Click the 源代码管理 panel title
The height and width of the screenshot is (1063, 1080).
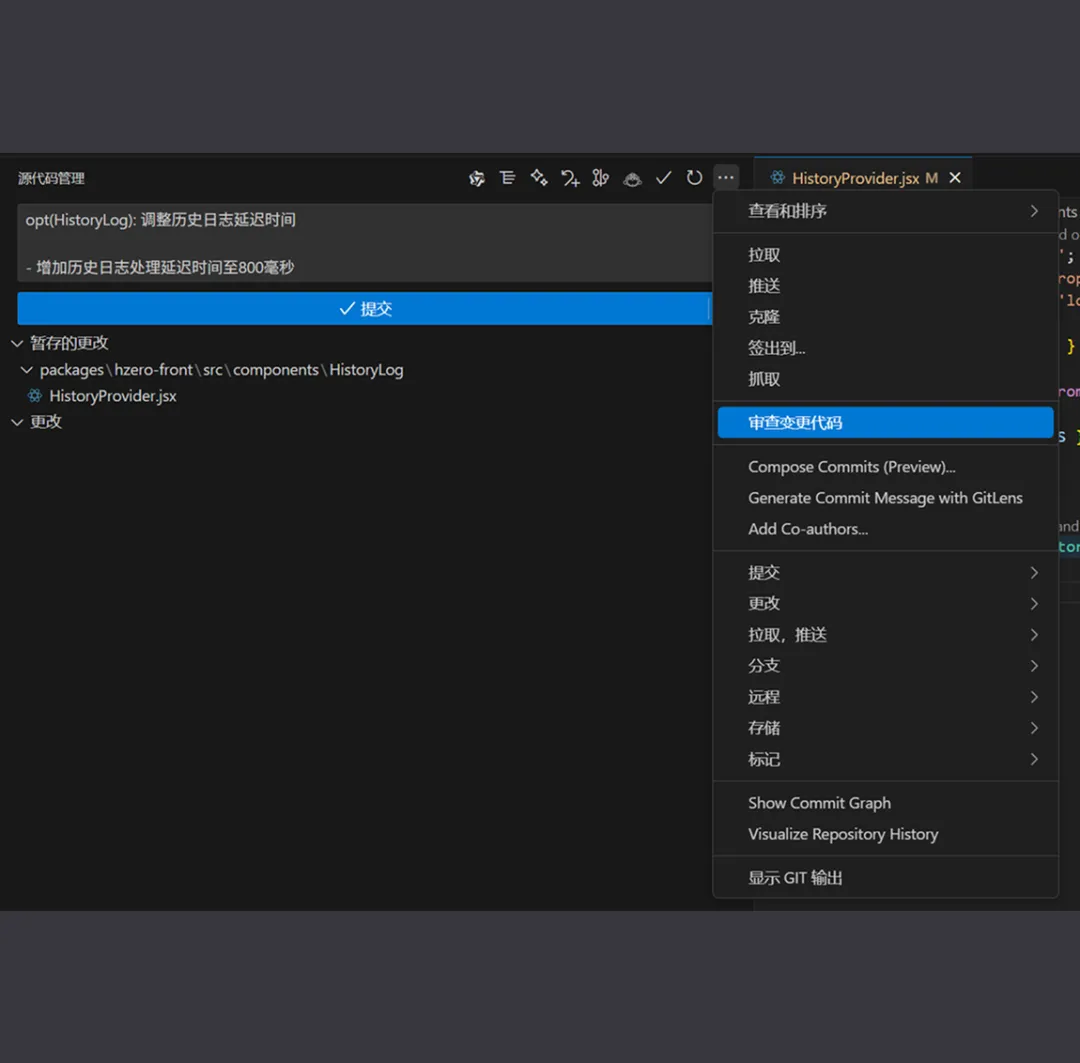52,178
